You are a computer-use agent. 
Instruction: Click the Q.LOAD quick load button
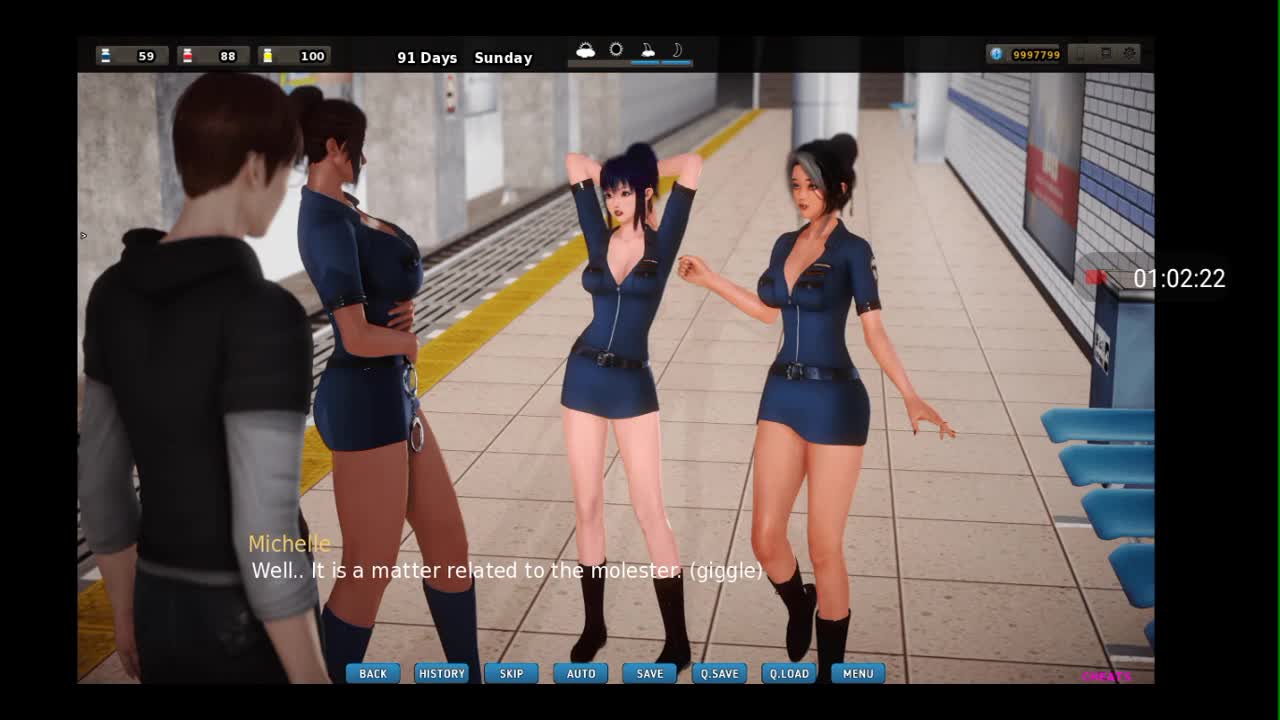789,674
